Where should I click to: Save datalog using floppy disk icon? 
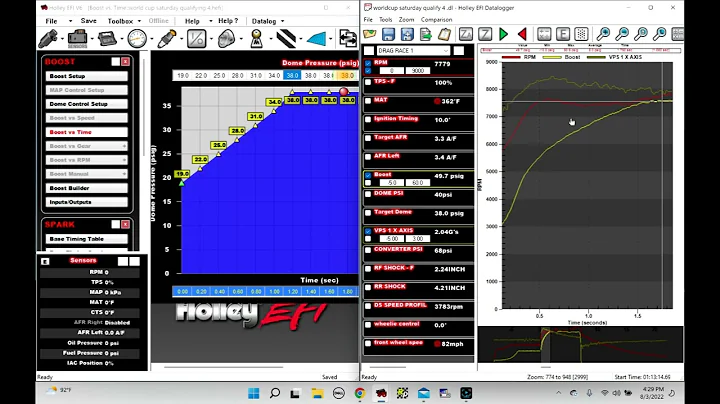point(388,34)
